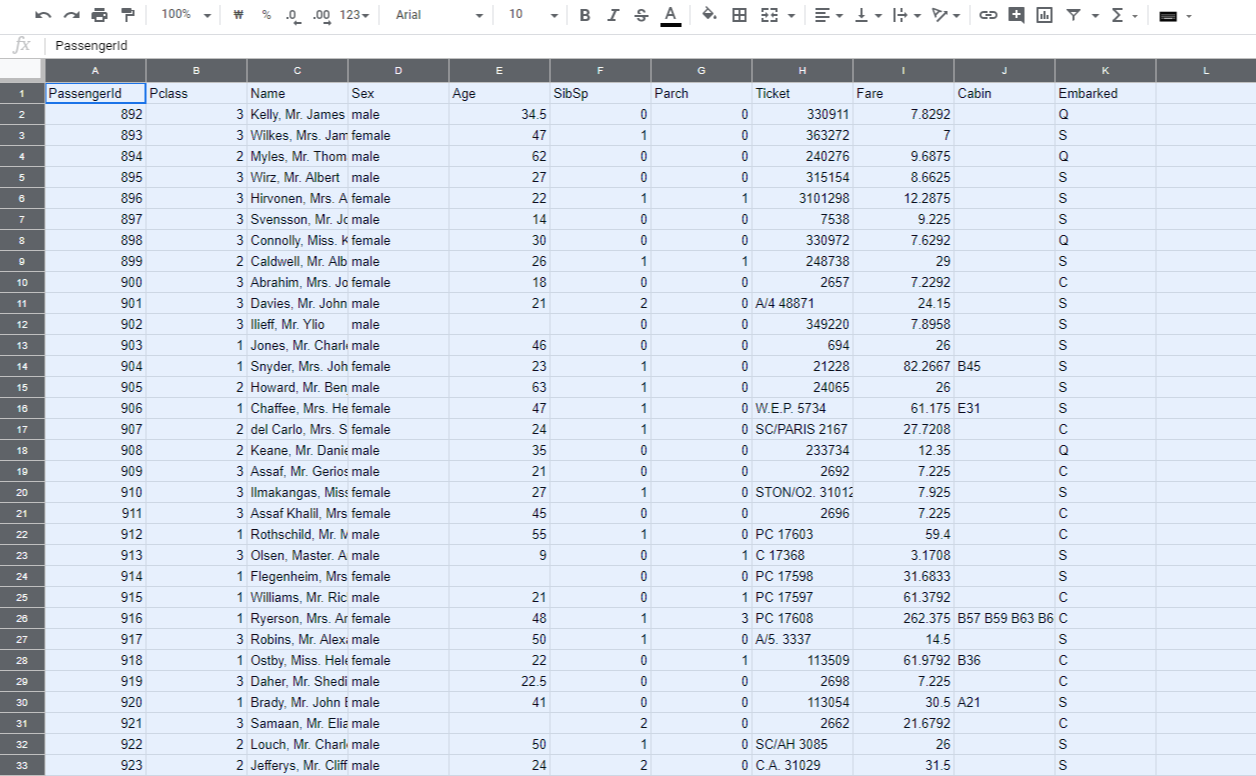Decrease decimal places
The width and height of the screenshot is (1256, 776).
click(293, 15)
